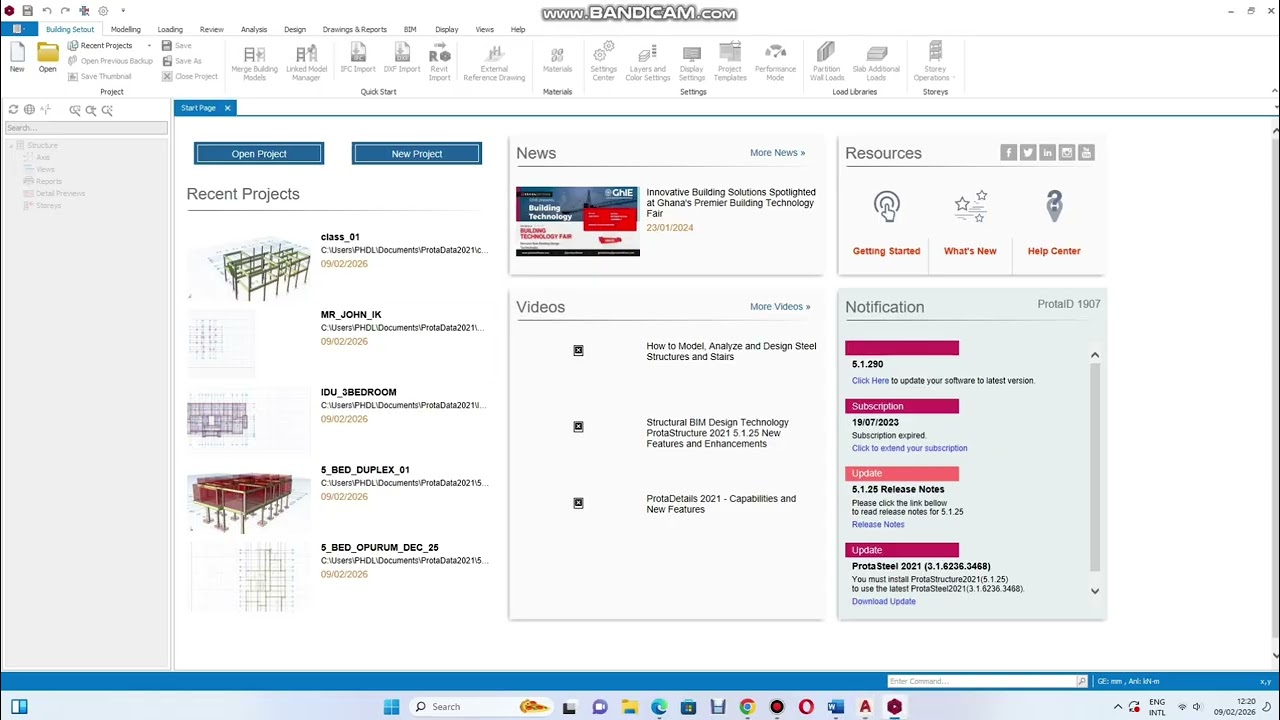Image resolution: width=1280 pixels, height=720 pixels.
Task: Open the Facebook social icon in Resources
Action: pyautogui.click(x=1008, y=152)
